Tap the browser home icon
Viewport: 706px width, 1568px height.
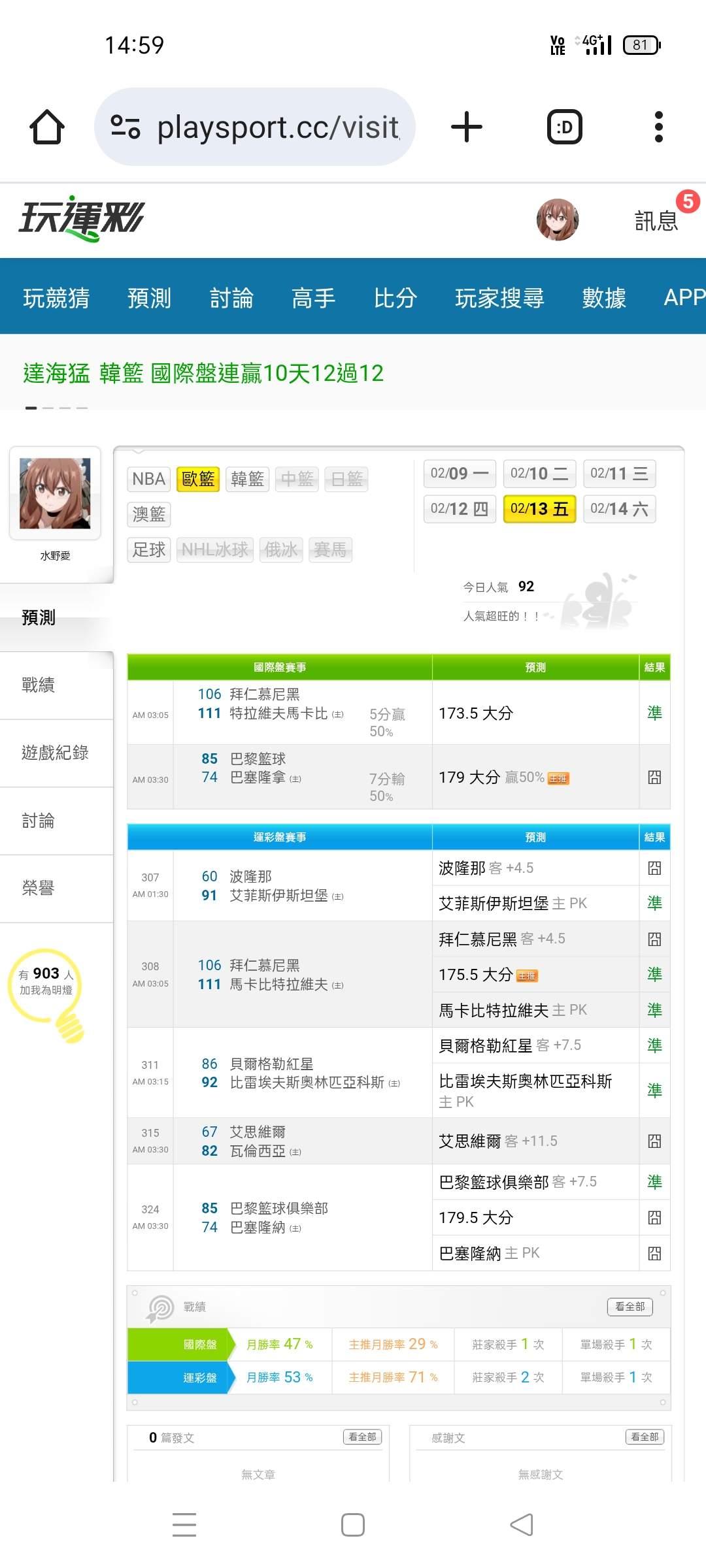point(47,127)
